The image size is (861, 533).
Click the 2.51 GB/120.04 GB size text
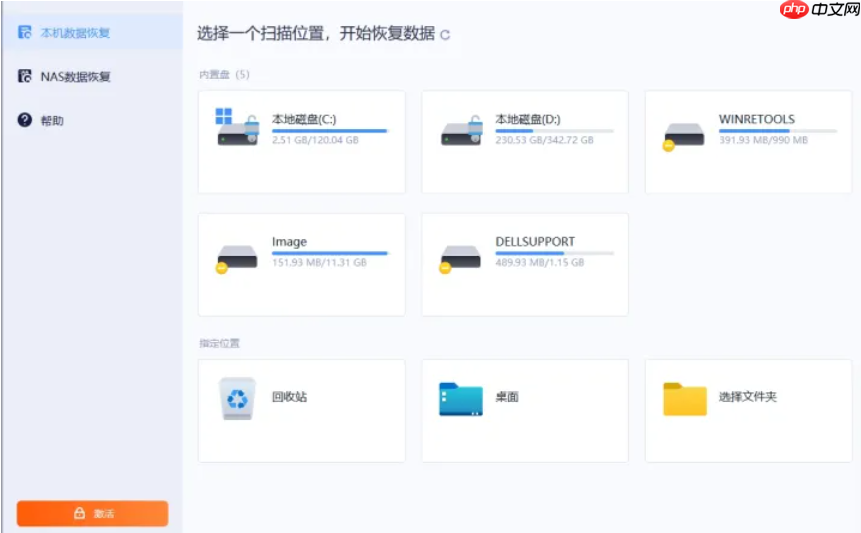click(315, 140)
